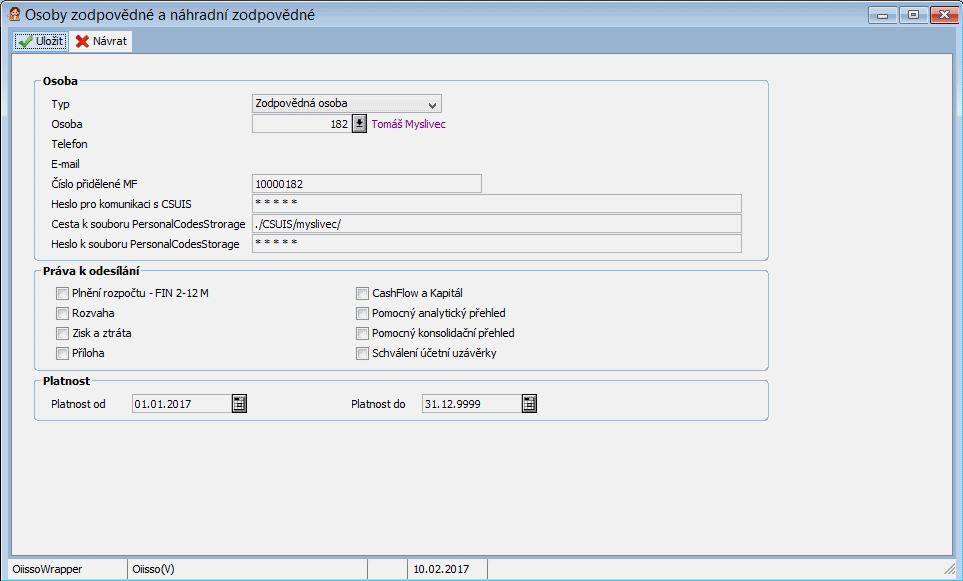Click the Heslo pro komunikaci s CSUIS field

tap(496, 204)
